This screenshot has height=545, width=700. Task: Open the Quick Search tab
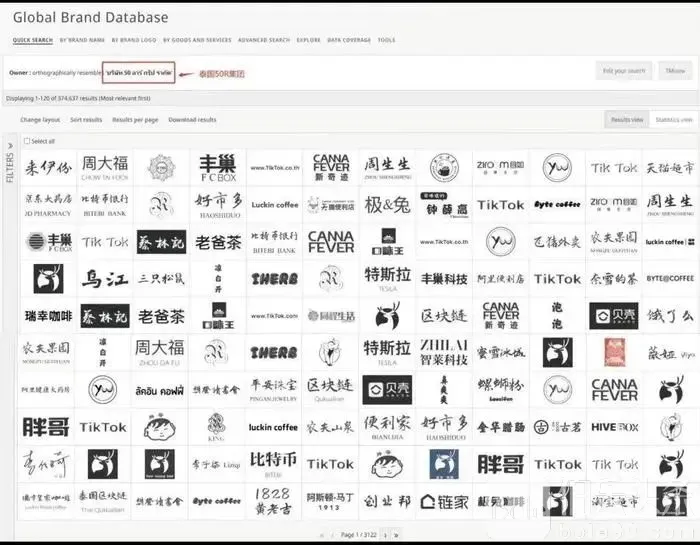(x=33, y=40)
